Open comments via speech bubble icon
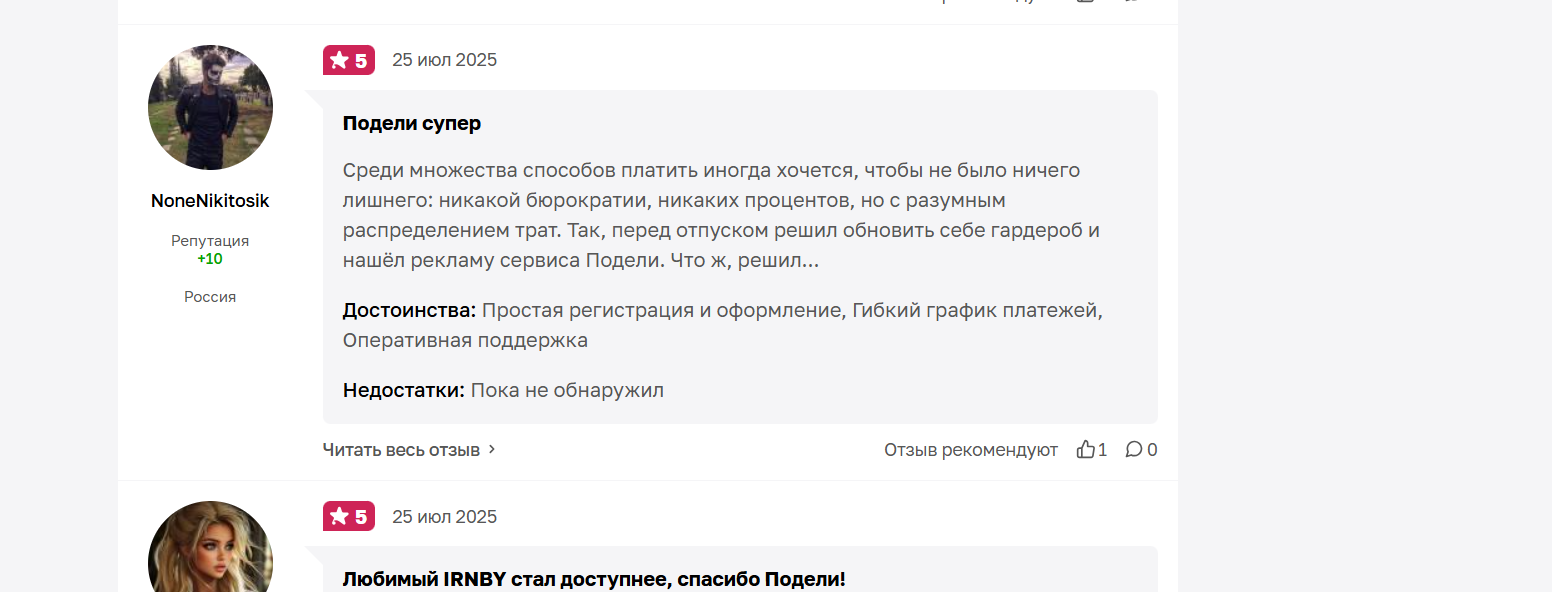The width and height of the screenshot is (1552, 592). pos(1134,450)
